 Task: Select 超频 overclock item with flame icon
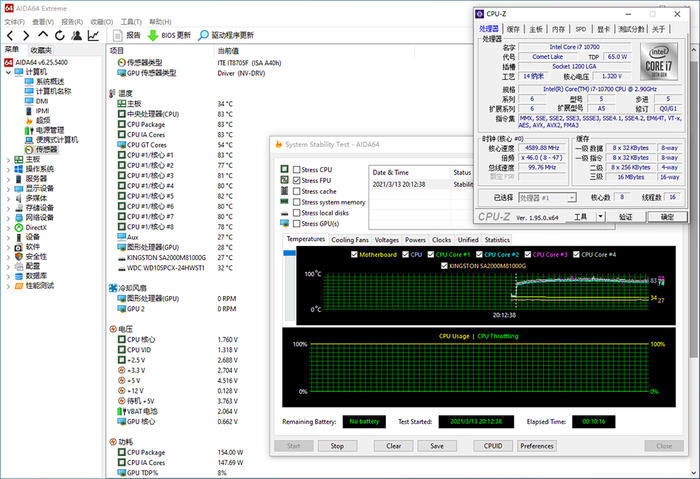(38, 121)
